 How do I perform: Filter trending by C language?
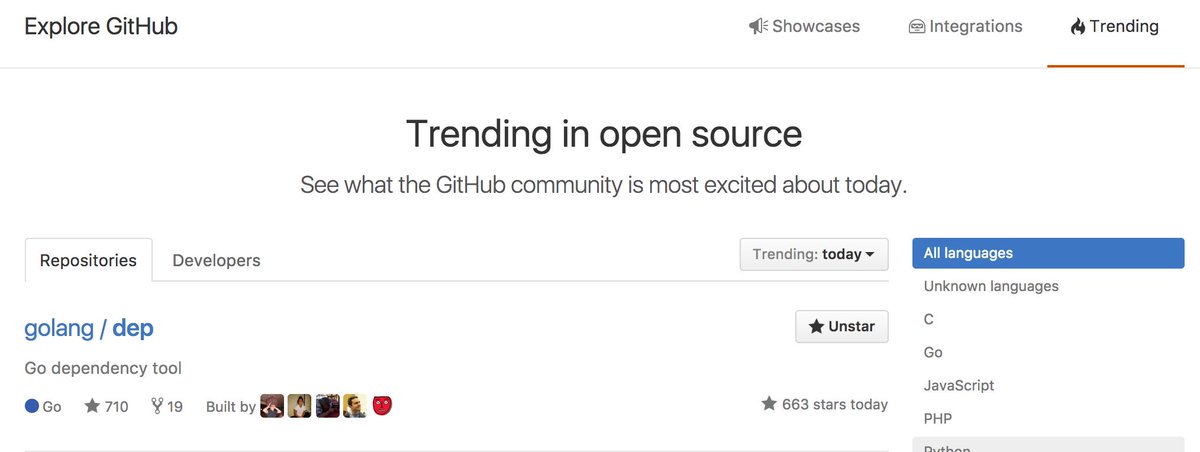click(x=929, y=319)
